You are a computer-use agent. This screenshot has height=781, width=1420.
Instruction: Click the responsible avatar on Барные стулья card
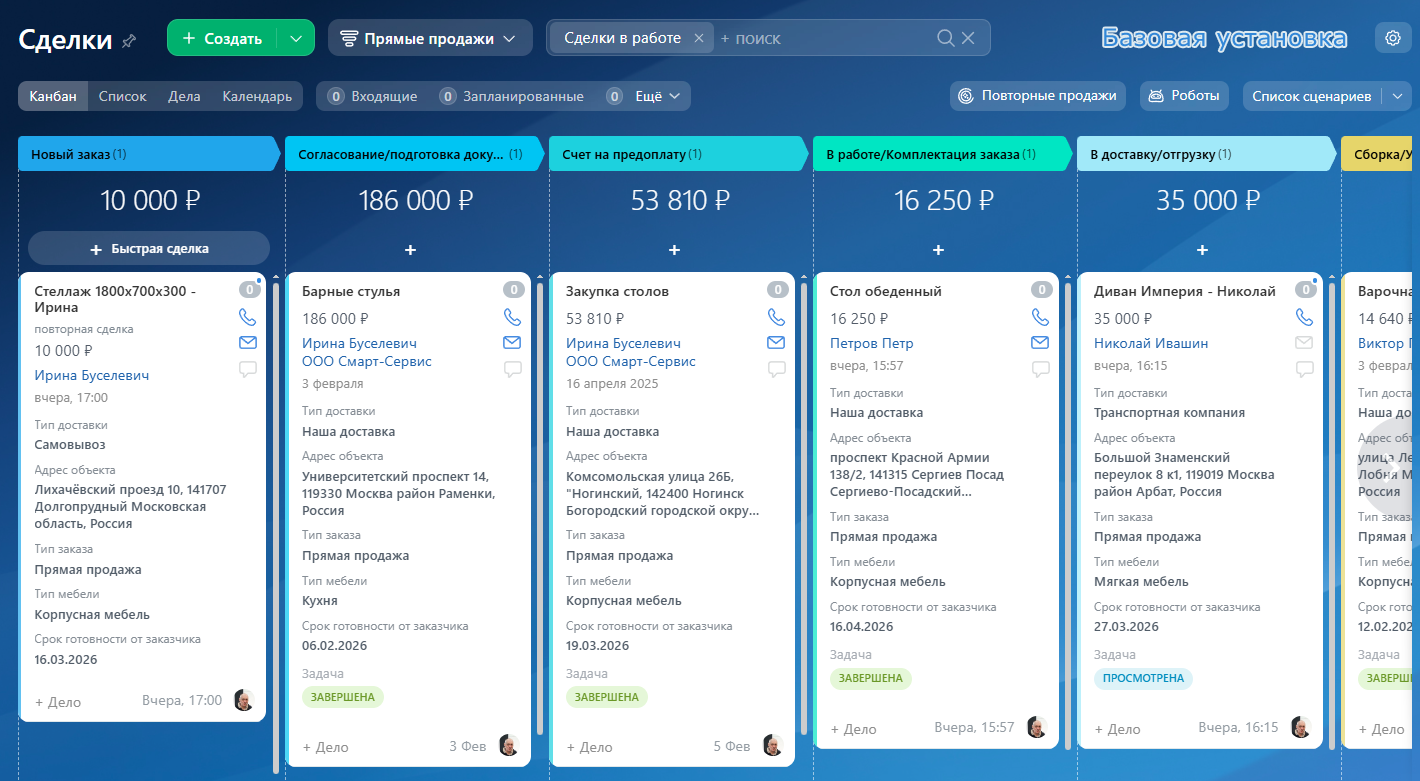508,746
